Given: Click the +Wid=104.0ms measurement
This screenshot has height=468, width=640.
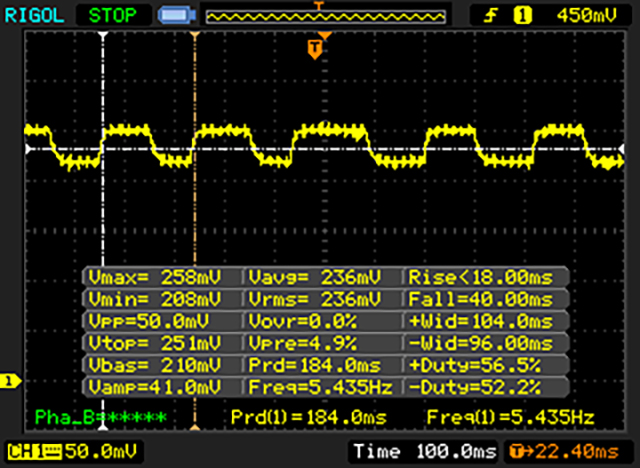Looking at the screenshot, I should (x=480, y=322).
